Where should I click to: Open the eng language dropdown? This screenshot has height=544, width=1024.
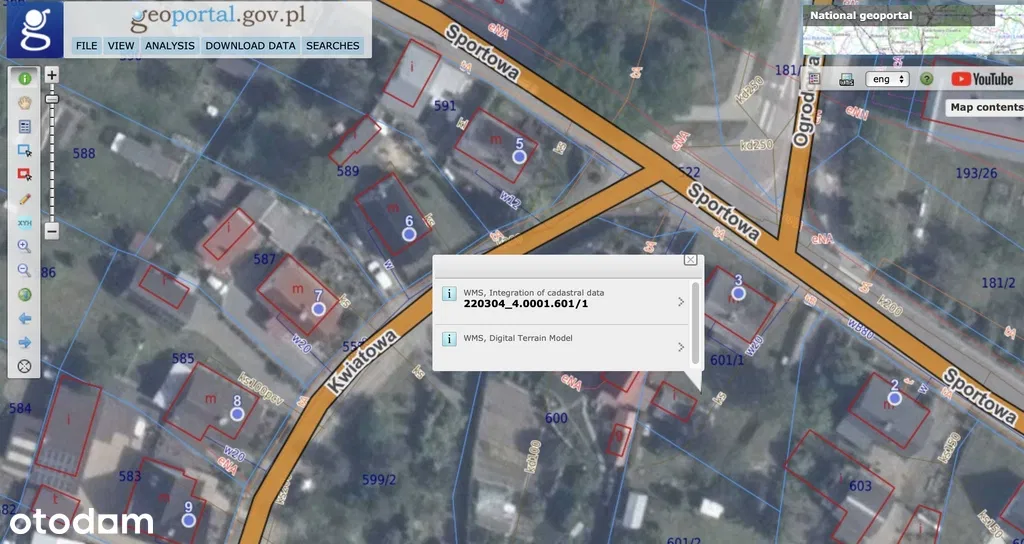(886, 79)
